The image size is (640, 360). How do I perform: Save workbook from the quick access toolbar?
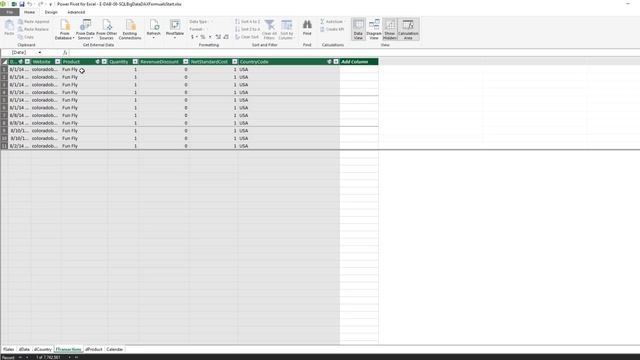(x=22, y=4)
